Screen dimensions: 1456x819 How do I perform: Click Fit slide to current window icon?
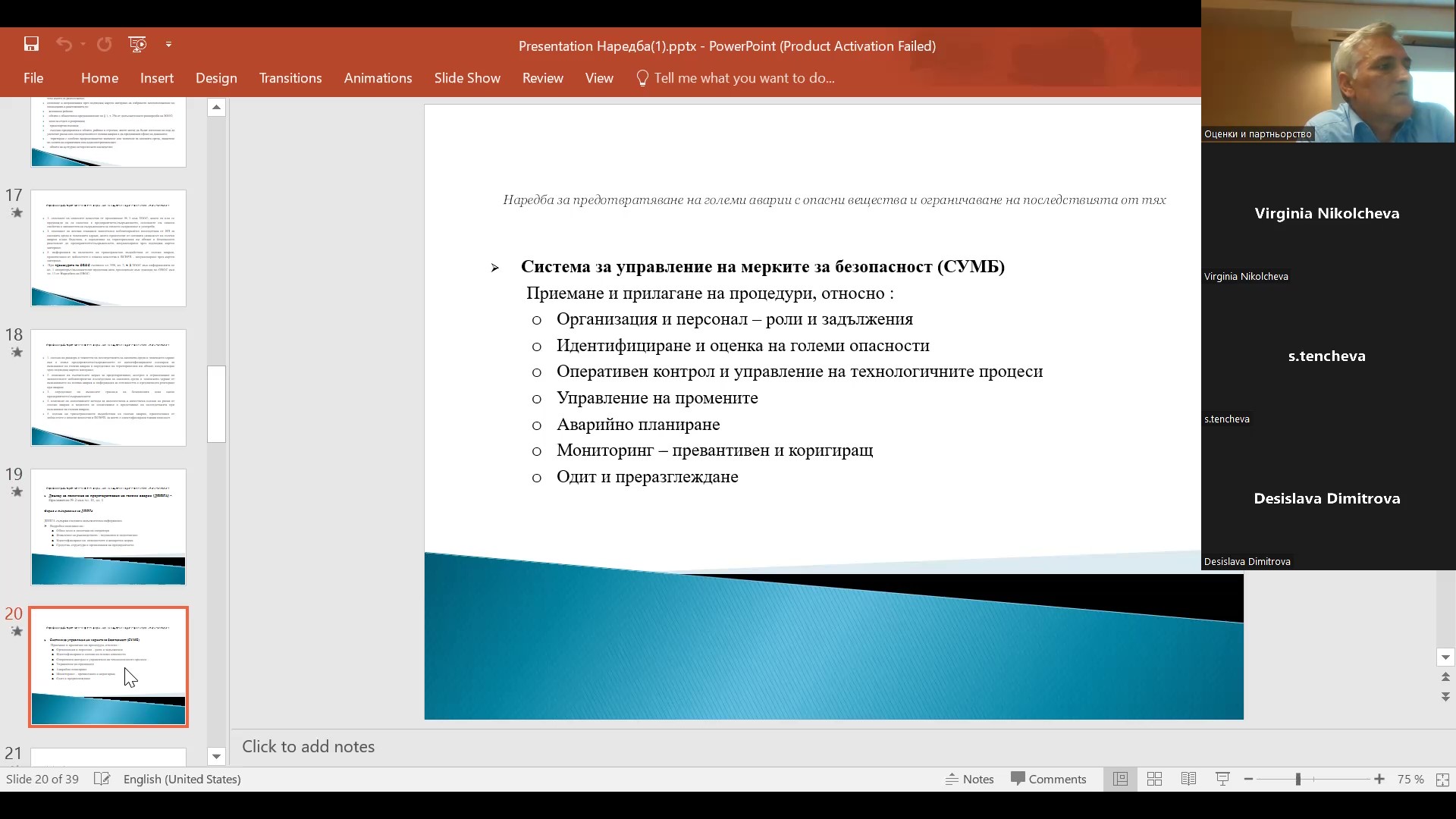(x=1442, y=779)
